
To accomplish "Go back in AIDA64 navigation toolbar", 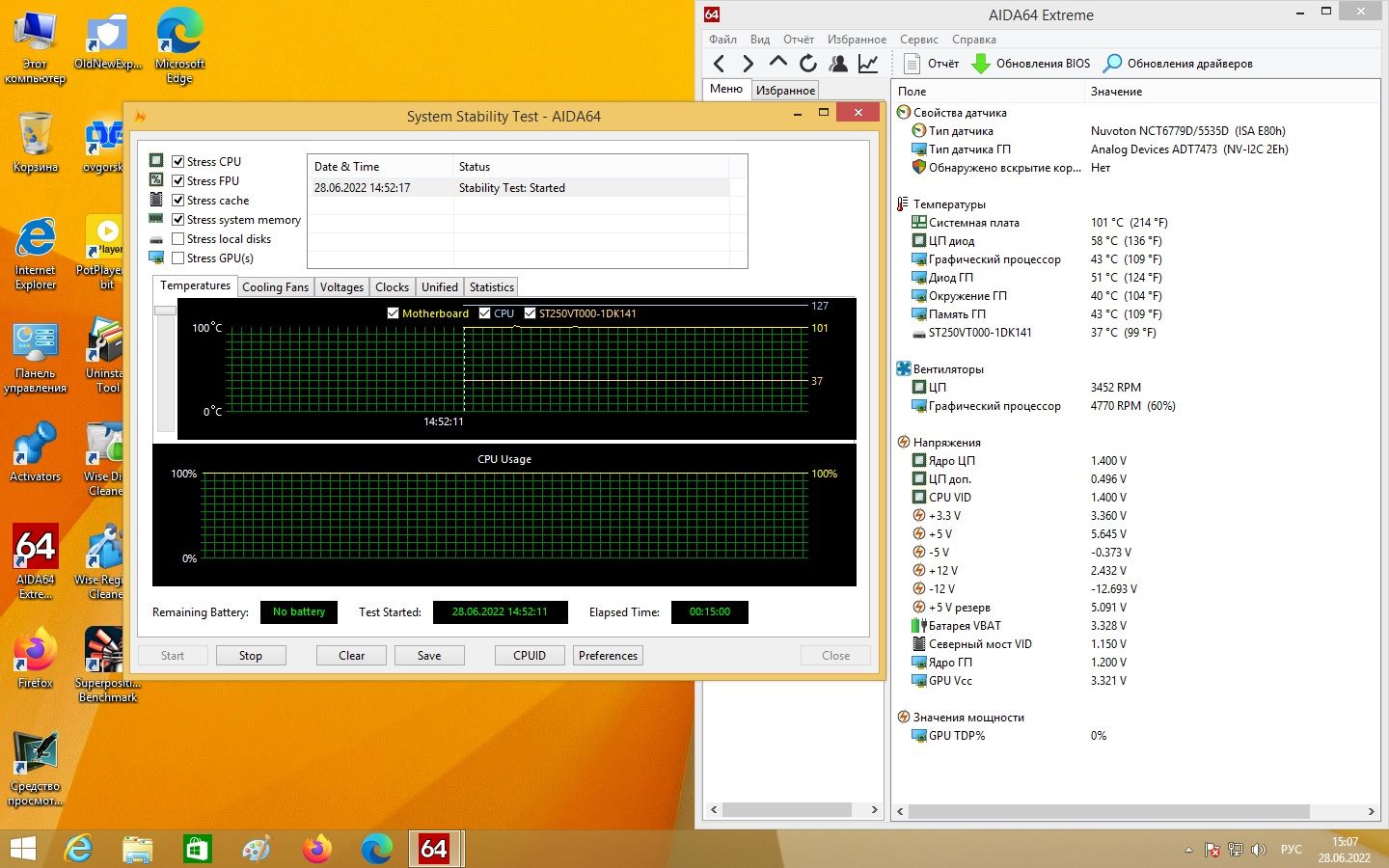I will (x=719, y=64).
